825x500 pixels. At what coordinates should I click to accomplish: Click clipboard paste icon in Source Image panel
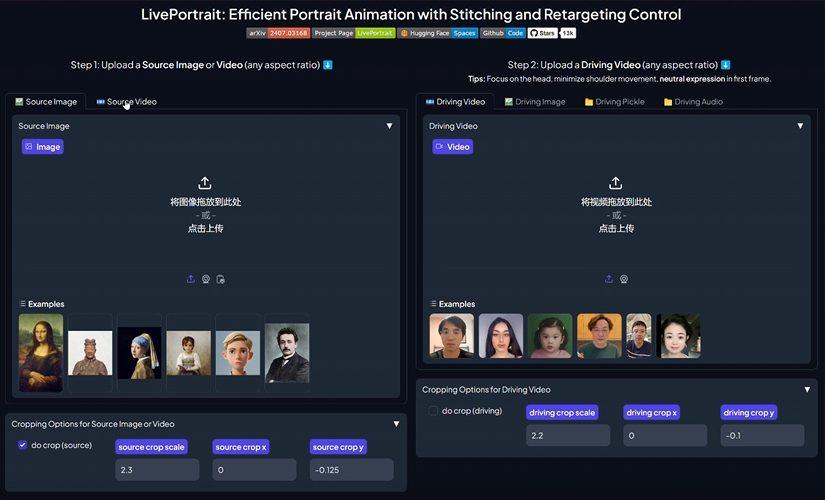pos(221,279)
